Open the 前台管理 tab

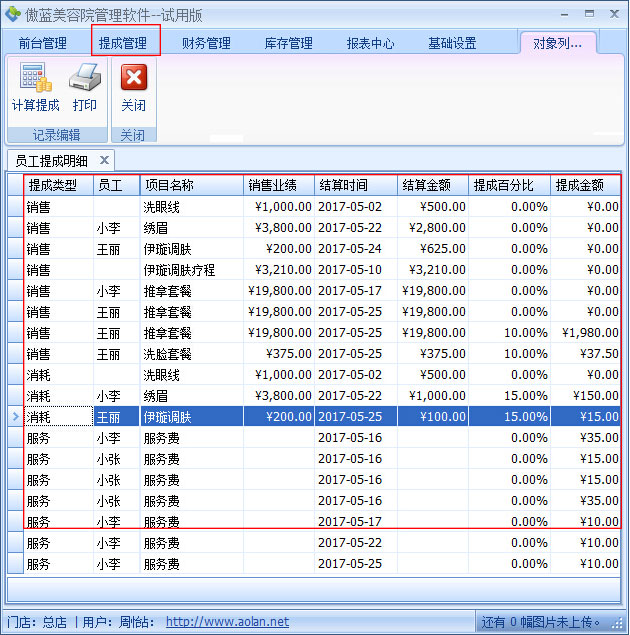point(43,43)
